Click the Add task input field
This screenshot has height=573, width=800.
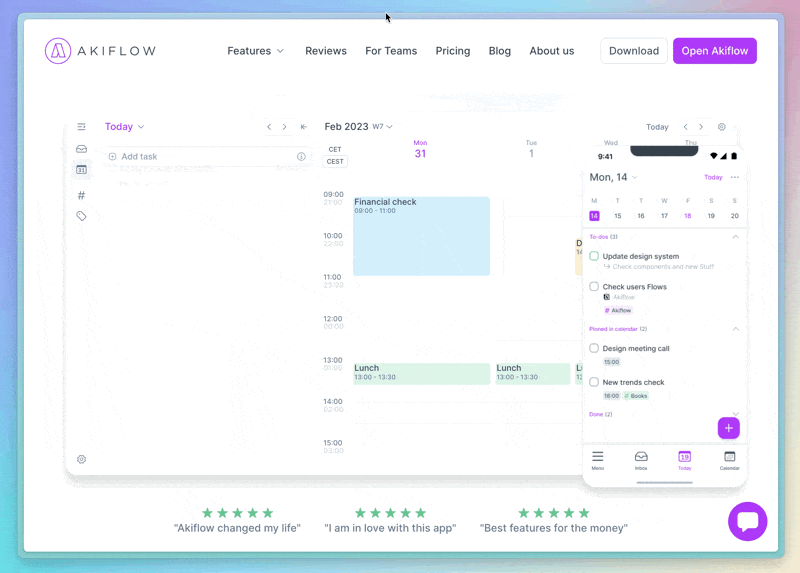tap(207, 157)
